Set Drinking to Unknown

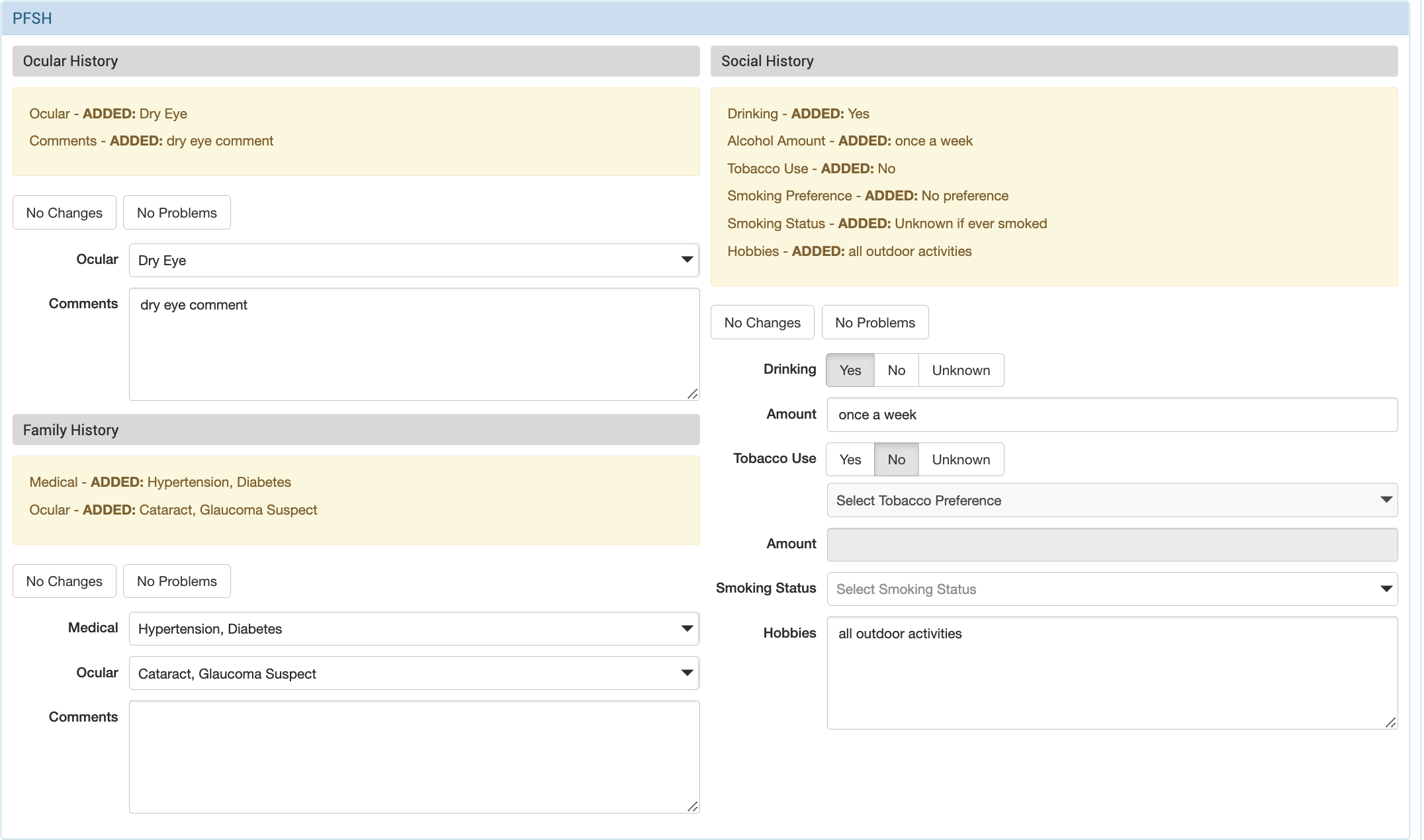click(x=960, y=370)
